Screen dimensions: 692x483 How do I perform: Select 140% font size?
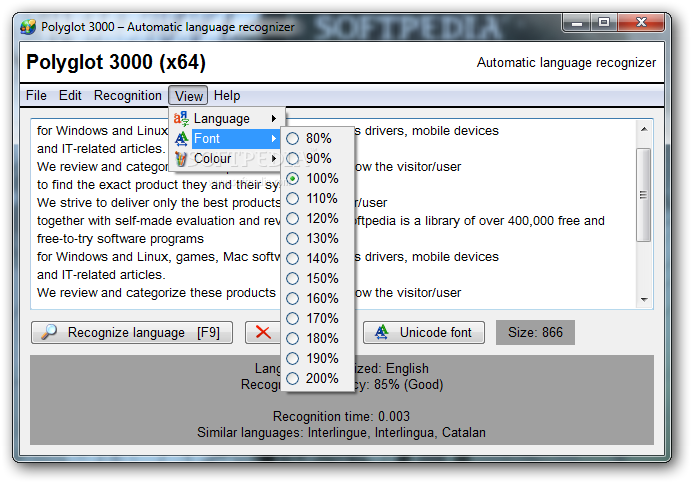pos(318,258)
